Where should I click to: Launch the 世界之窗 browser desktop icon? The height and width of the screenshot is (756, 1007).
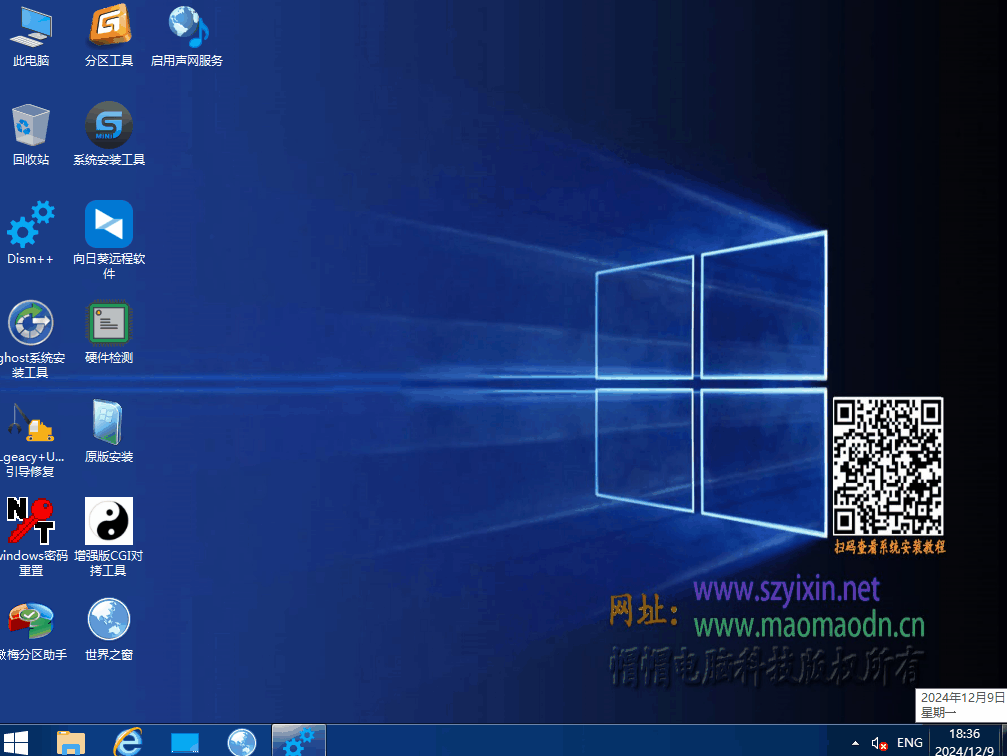pyautogui.click(x=109, y=621)
